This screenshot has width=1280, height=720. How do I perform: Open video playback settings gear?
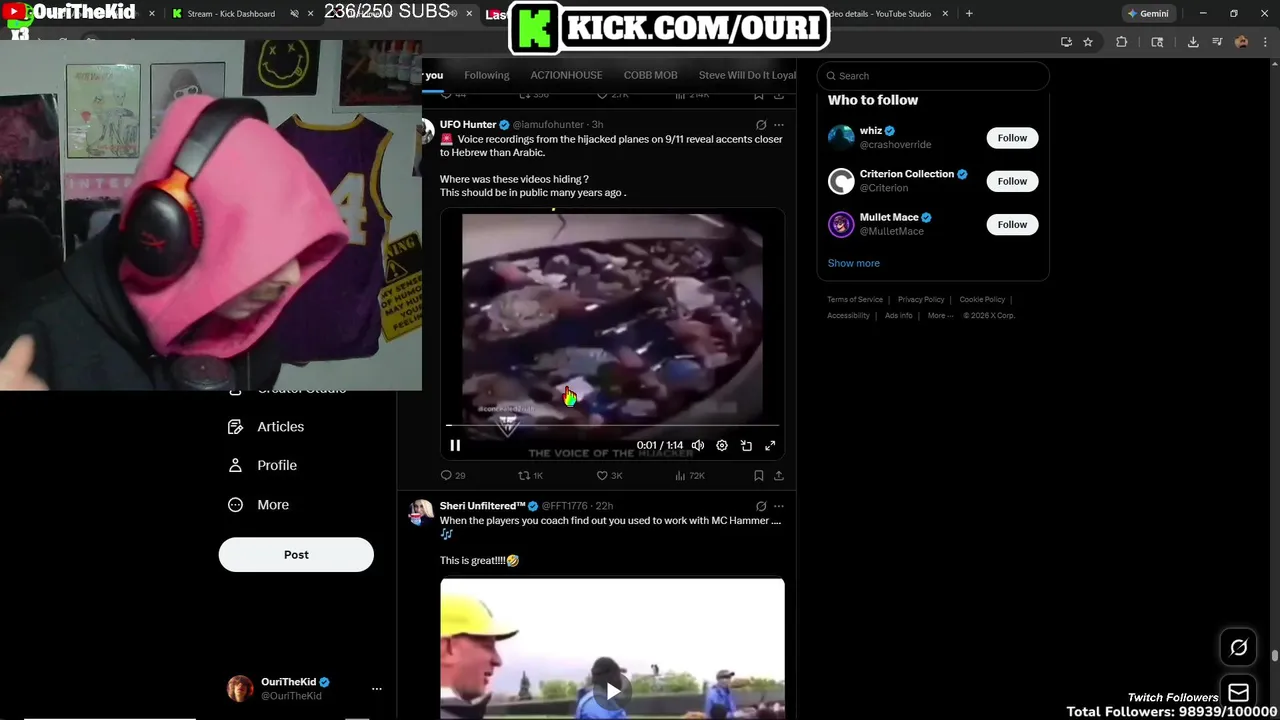(x=722, y=446)
